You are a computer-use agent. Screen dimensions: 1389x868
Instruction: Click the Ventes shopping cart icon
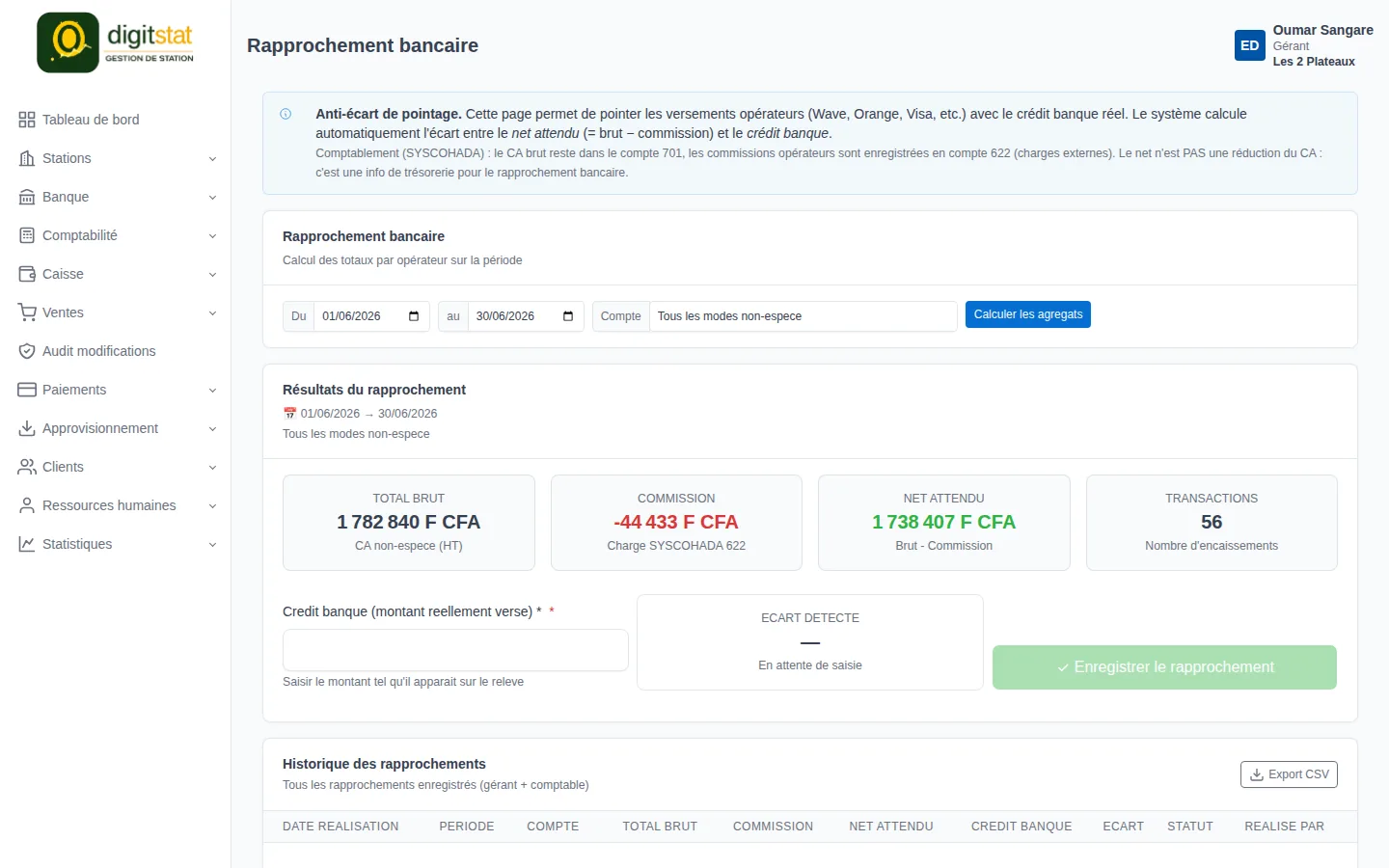point(27,312)
